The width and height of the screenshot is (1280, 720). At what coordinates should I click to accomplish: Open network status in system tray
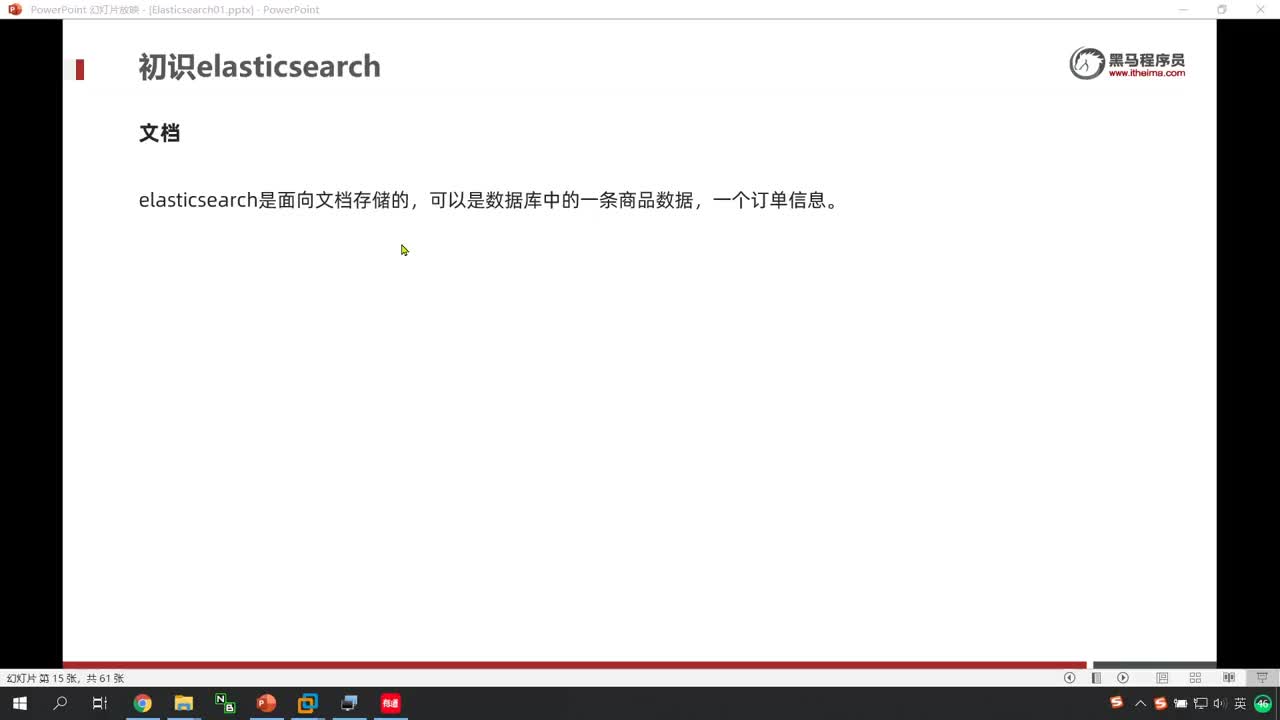tap(1201, 703)
